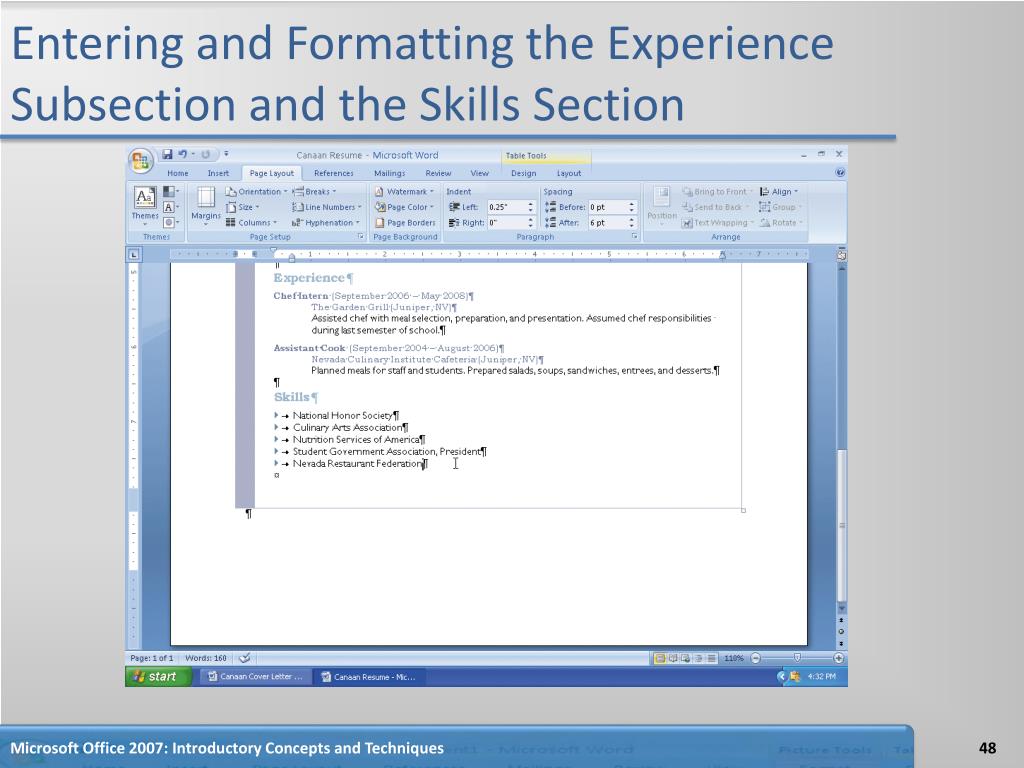The image size is (1024, 768).
Task: Expand the Breaks dropdown
Action: coord(314,191)
